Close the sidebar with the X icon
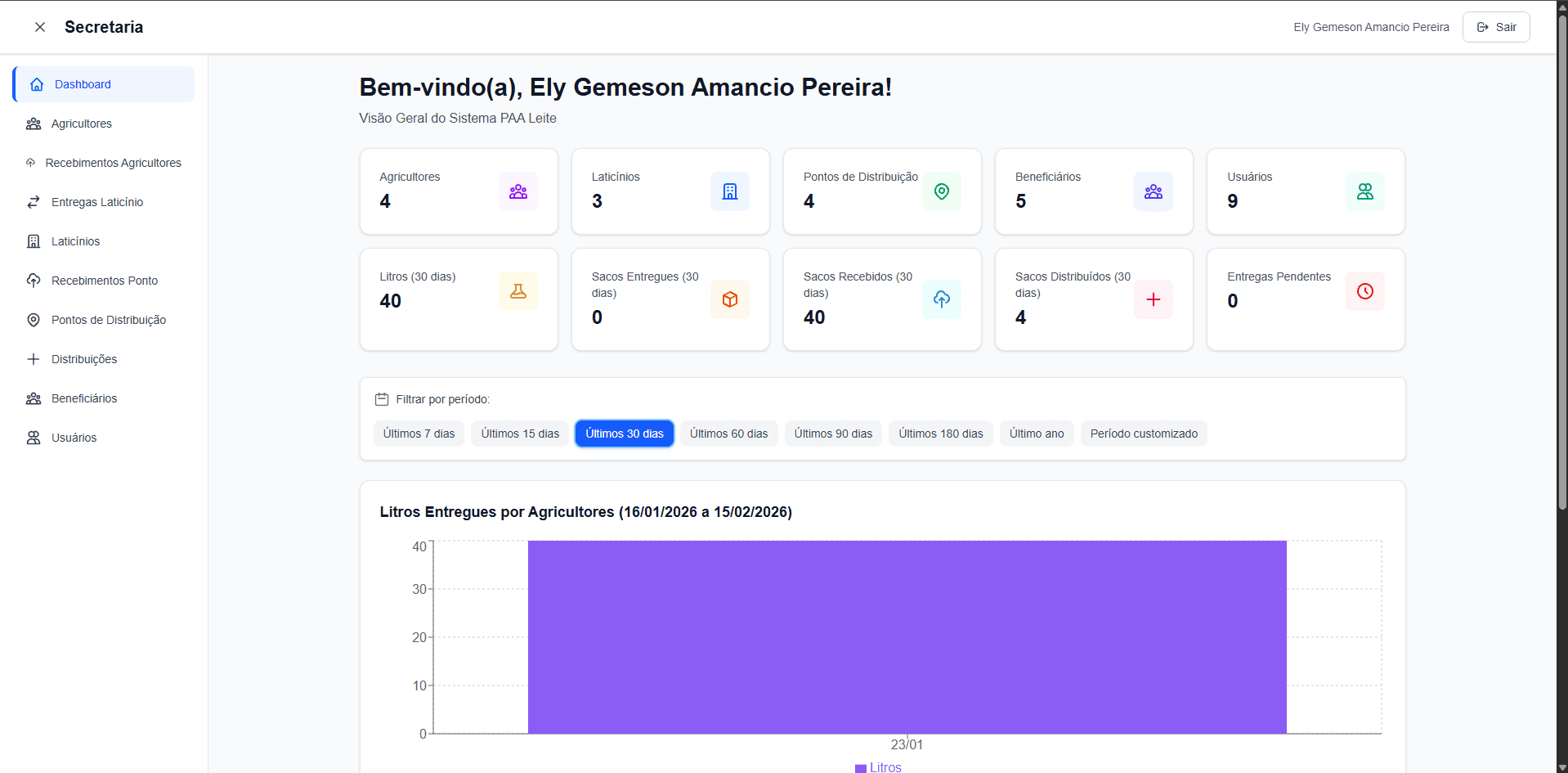 [x=39, y=27]
